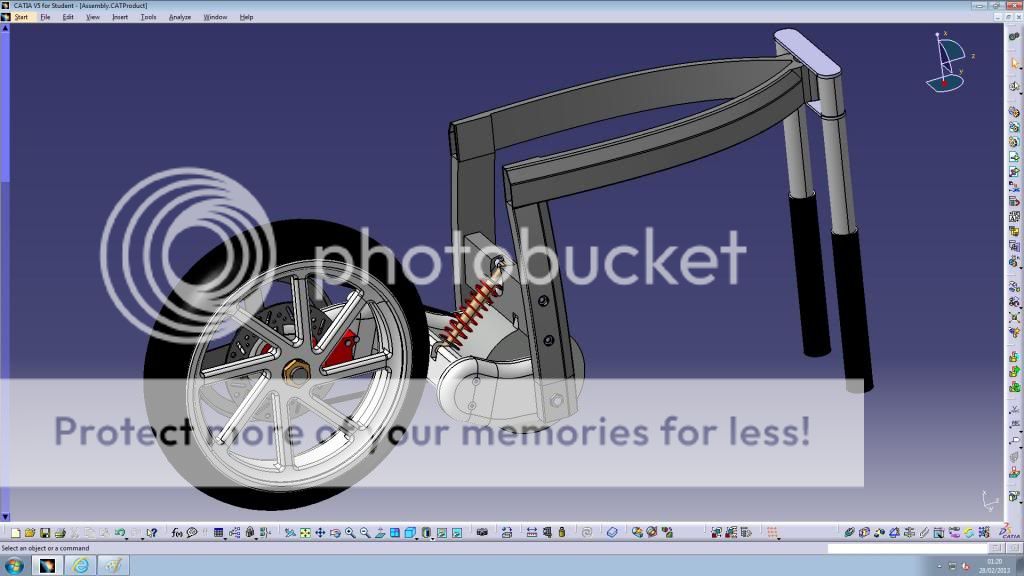Open the Formula f(x) tool

(177, 533)
